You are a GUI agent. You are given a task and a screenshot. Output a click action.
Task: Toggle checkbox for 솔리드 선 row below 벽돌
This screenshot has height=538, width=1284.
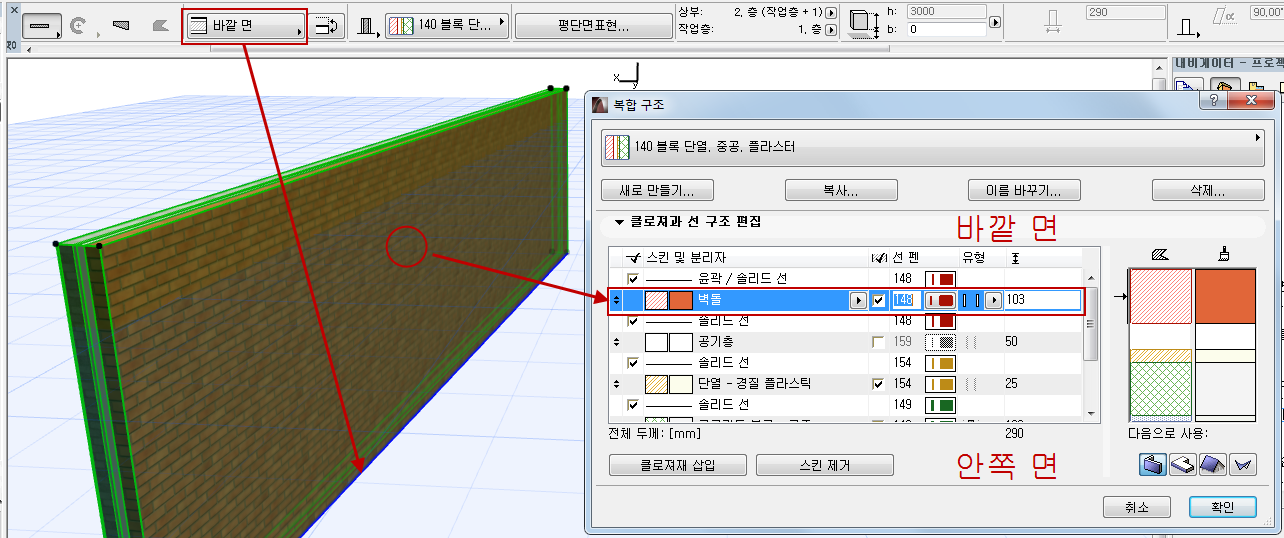coord(631,321)
